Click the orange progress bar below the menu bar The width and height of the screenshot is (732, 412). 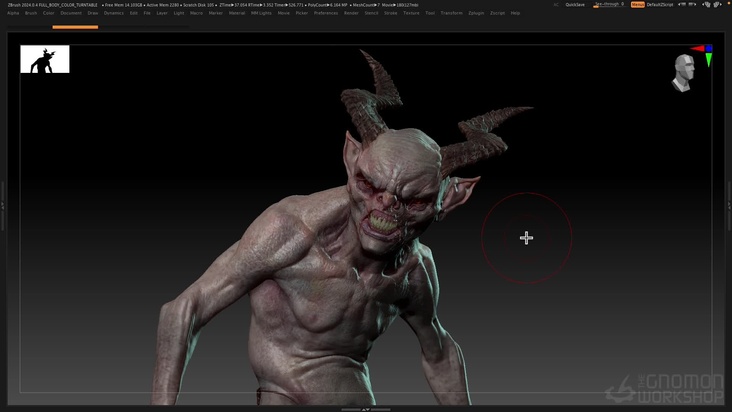[x=75, y=27]
